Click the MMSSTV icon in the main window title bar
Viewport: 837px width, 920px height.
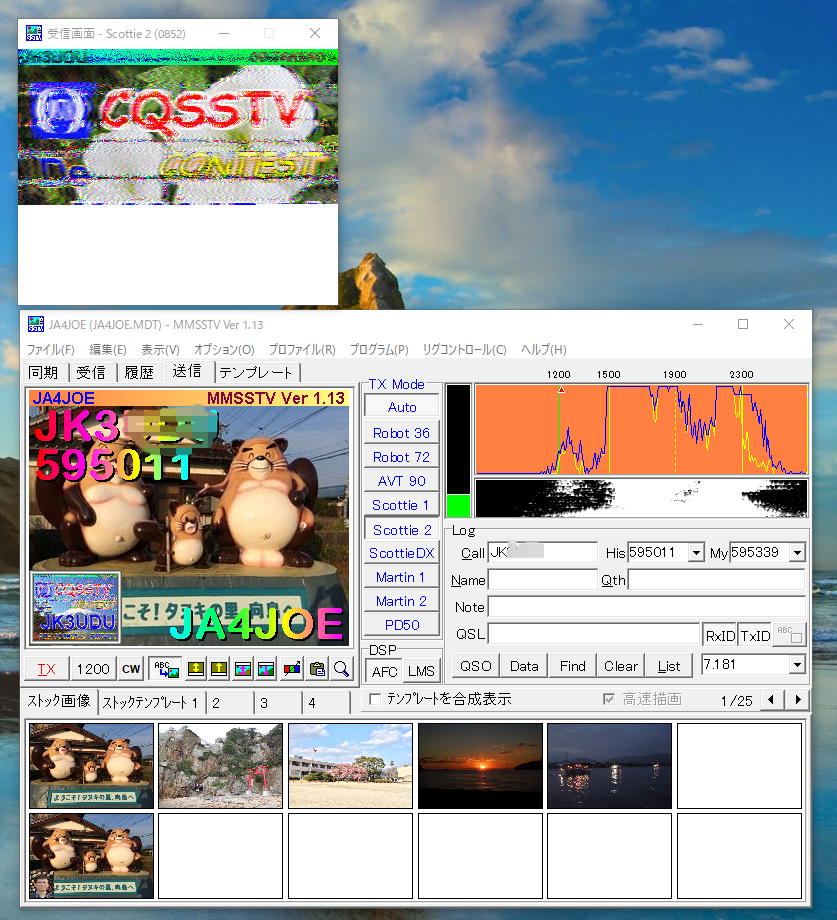pyautogui.click(x=35, y=325)
